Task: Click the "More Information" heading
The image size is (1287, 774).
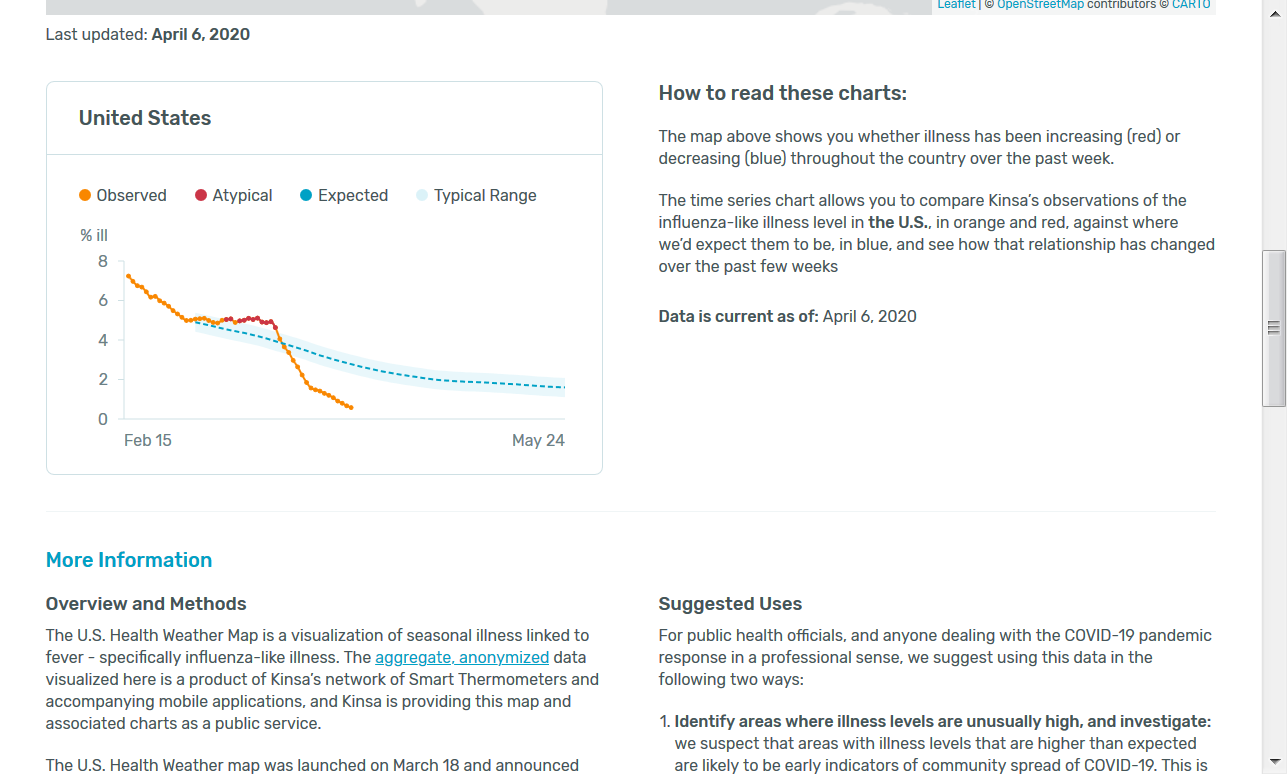Action: coord(129,560)
